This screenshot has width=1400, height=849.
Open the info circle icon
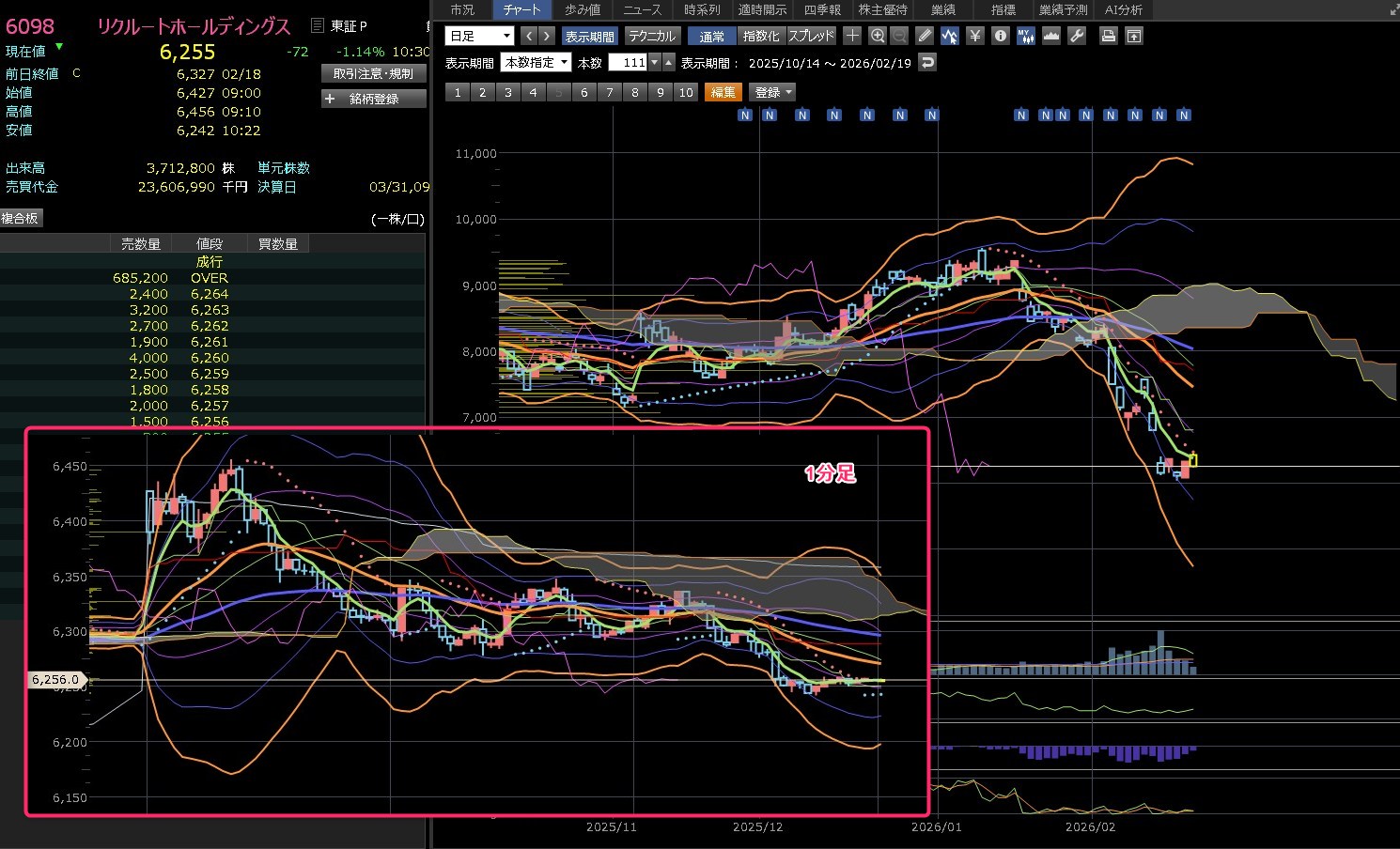click(x=1001, y=36)
